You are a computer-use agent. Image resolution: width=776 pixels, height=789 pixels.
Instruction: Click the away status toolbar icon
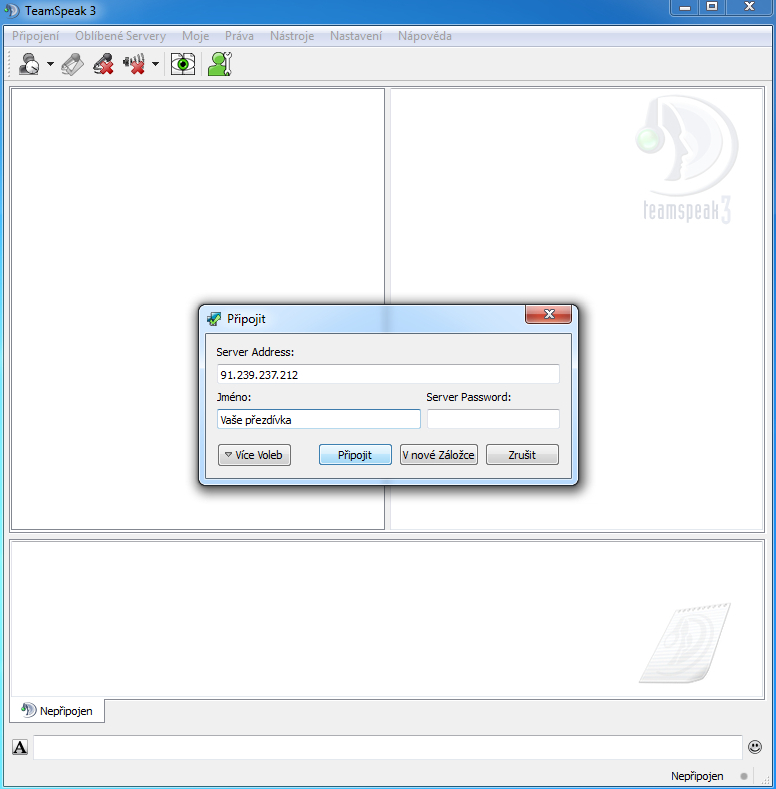click(x=29, y=65)
